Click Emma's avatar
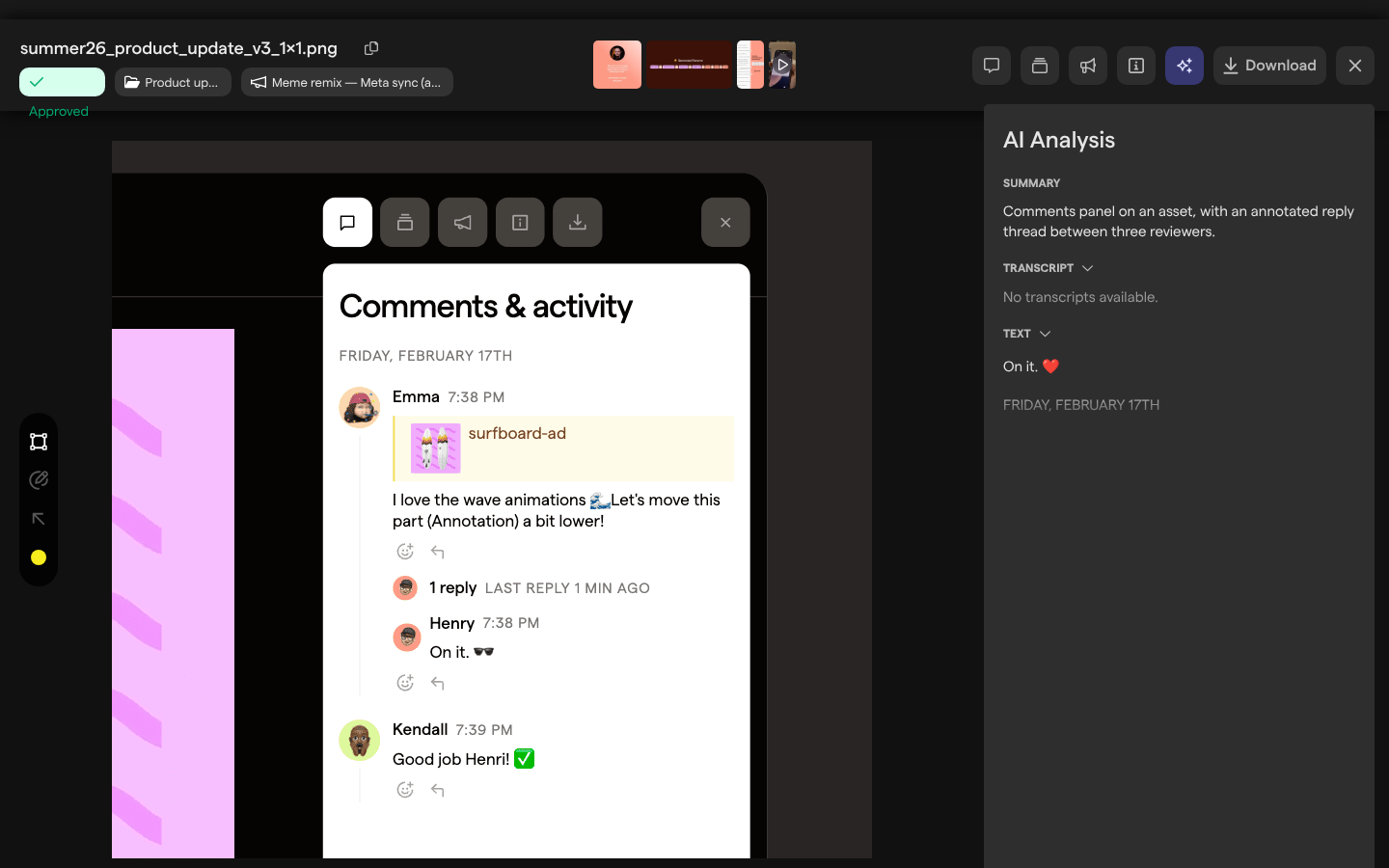This screenshot has width=1389, height=868. 360,407
